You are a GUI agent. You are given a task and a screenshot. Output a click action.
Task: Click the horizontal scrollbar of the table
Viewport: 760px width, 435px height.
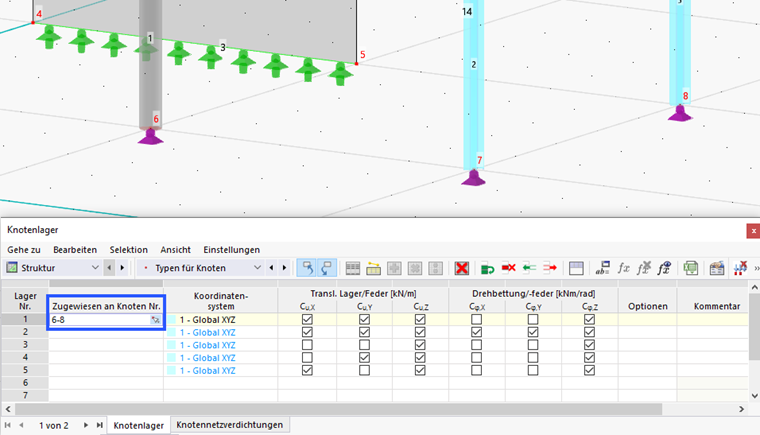338,409
